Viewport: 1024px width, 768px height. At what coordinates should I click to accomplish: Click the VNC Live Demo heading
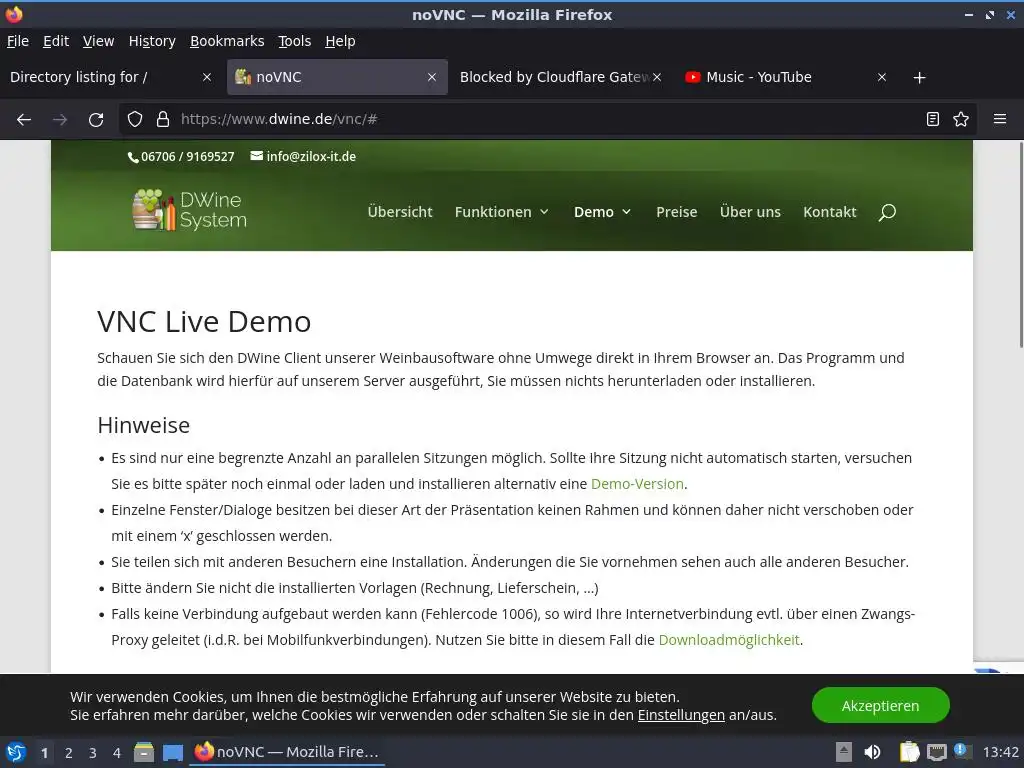click(204, 322)
